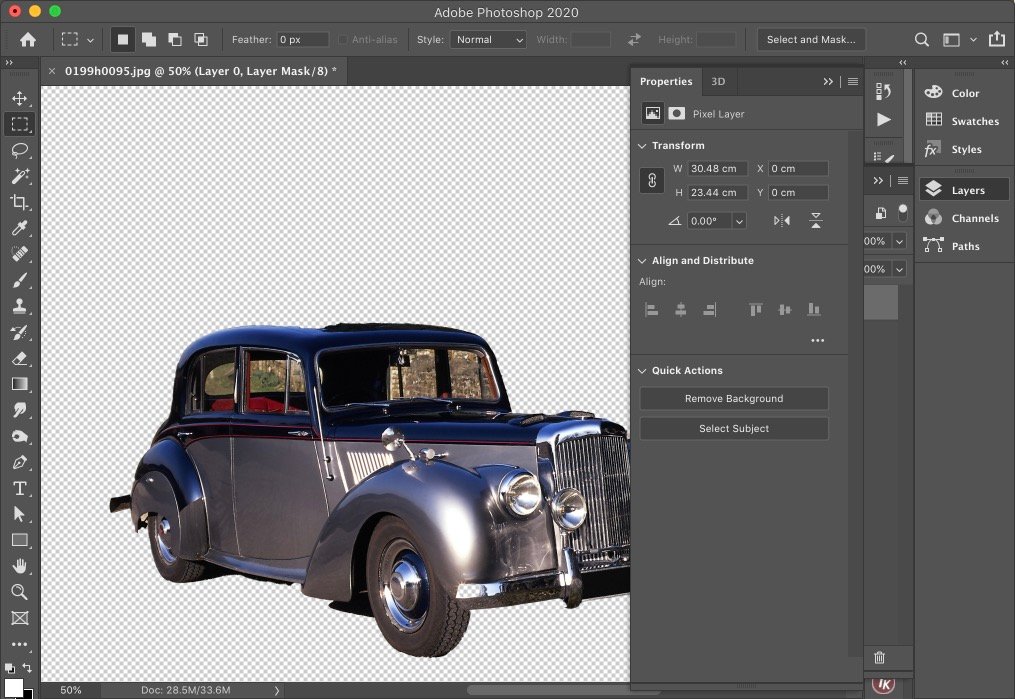The width and height of the screenshot is (1015, 699).
Task: Select the Clone Stamp tool
Action: (x=19, y=306)
